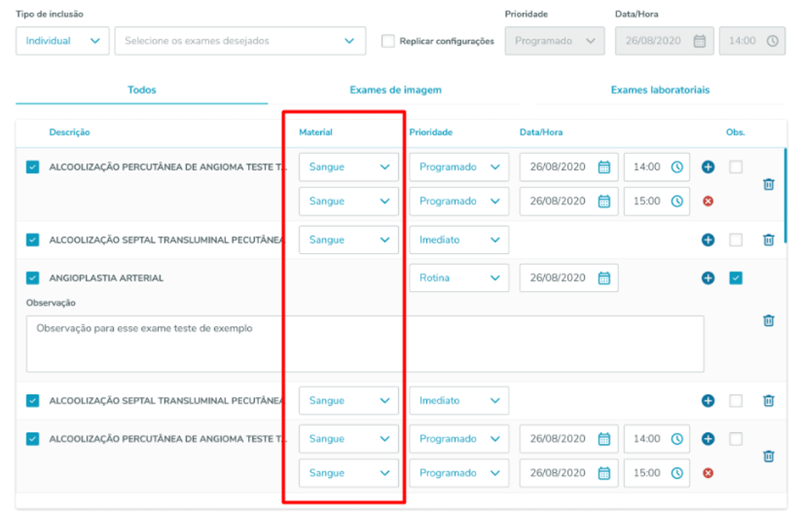Click trash icon of last ALCOOLIZAÇÃO PERCUTÂNEA exam

tap(768, 456)
